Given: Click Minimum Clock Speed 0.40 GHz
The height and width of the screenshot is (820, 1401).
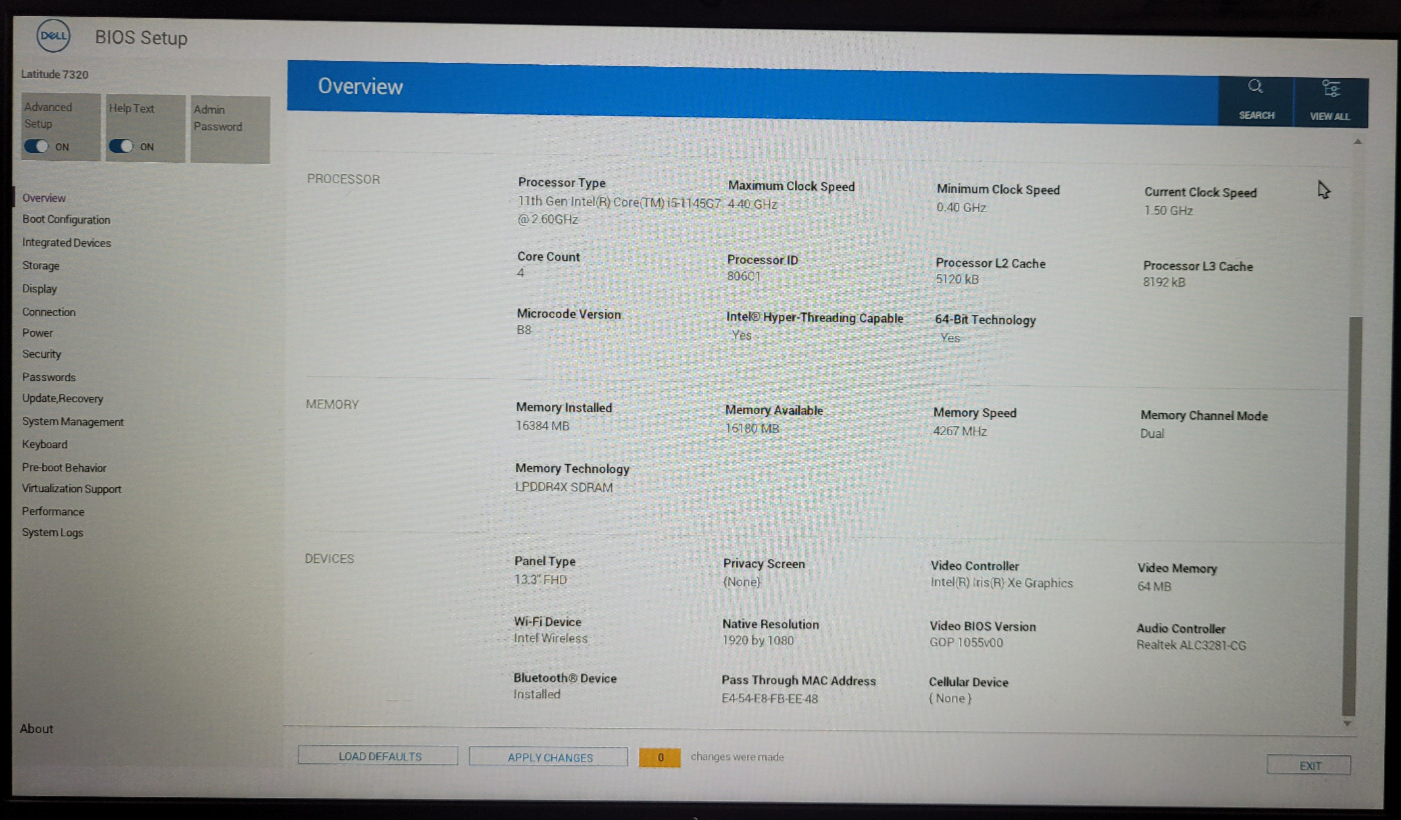Looking at the screenshot, I should [961, 207].
